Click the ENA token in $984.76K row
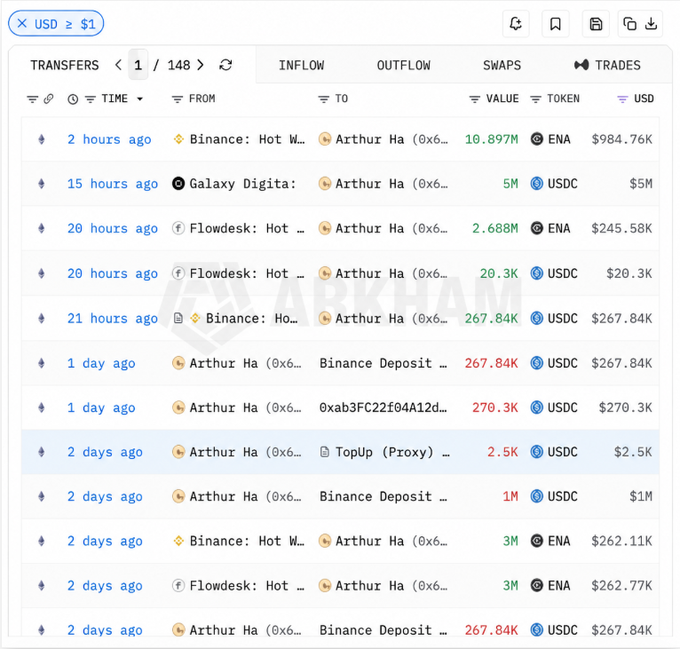680x649 pixels. coord(550,140)
